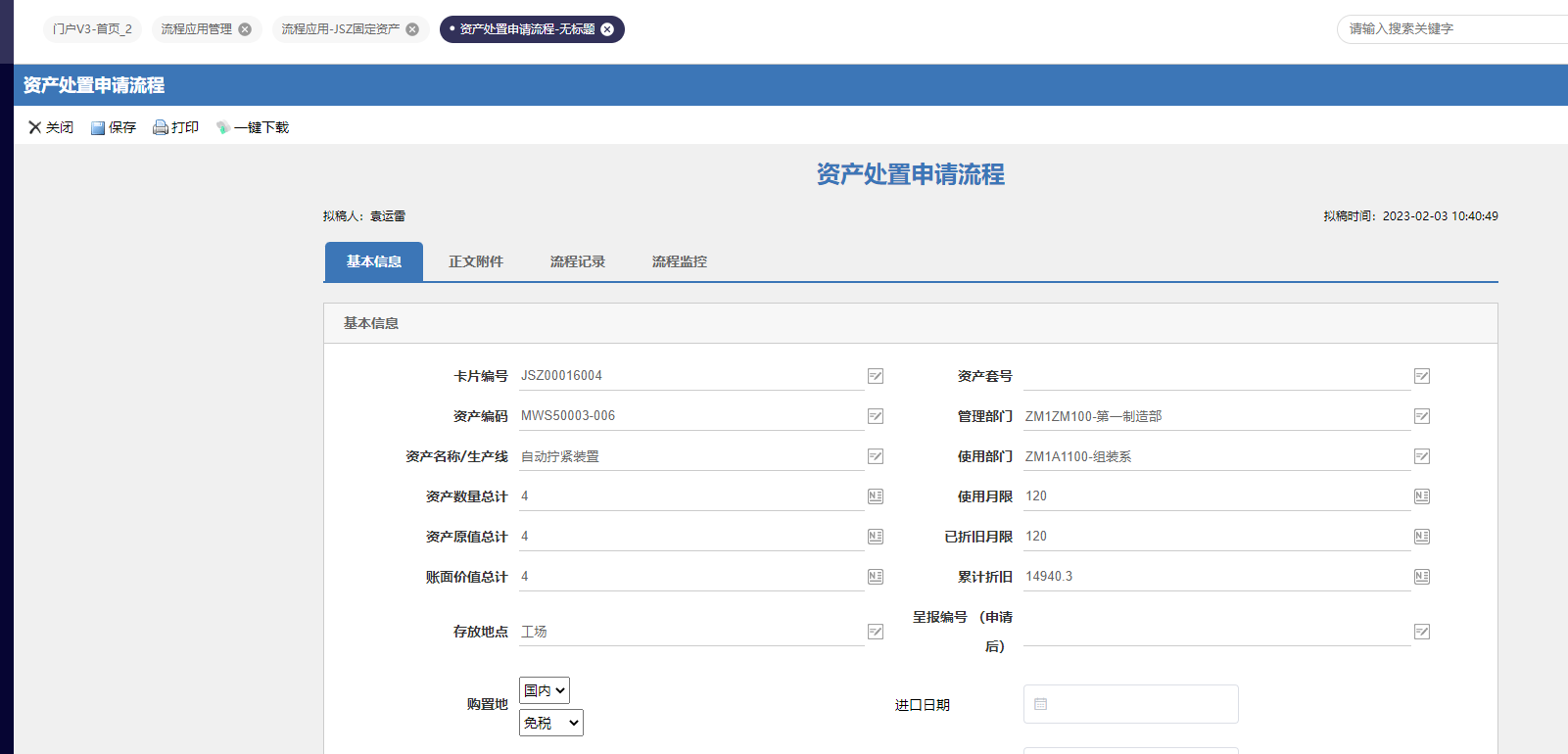Image resolution: width=1568 pixels, height=754 pixels.
Task: Click the 关闭 (close) toolbar icon
Action: [35, 127]
